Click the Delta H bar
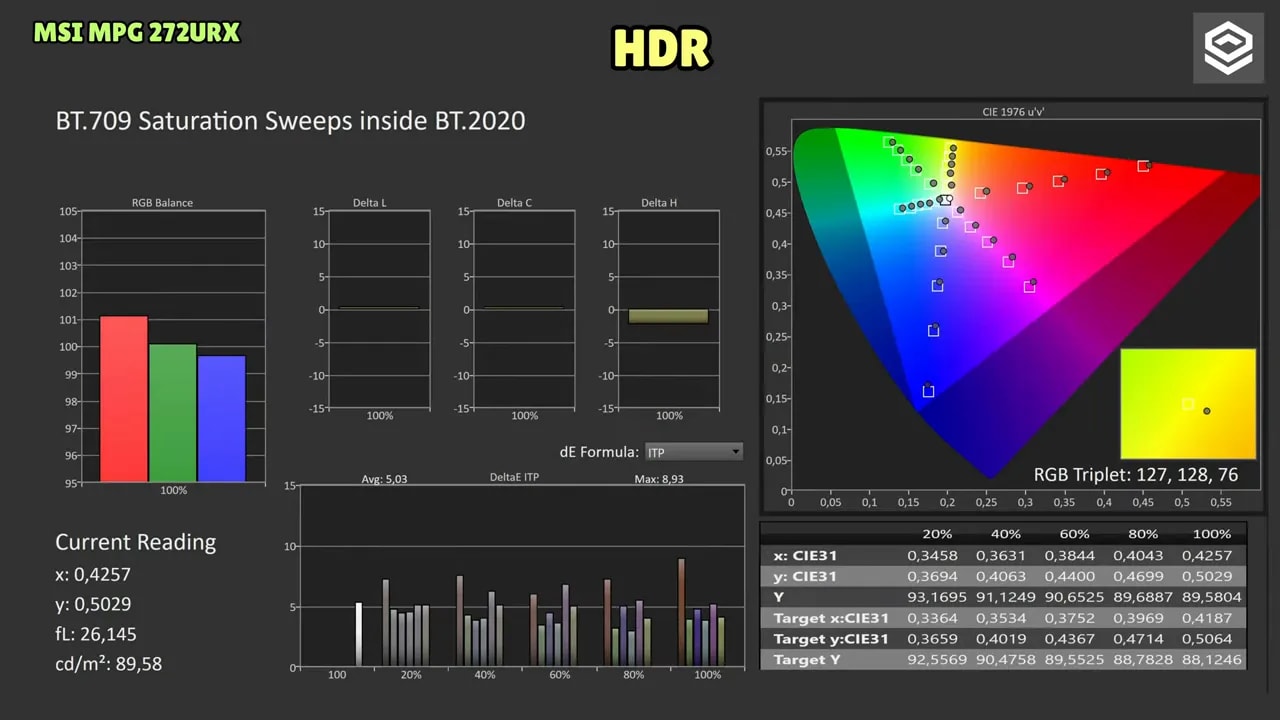Viewport: 1280px width, 720px height. click(x=668, y=316)
